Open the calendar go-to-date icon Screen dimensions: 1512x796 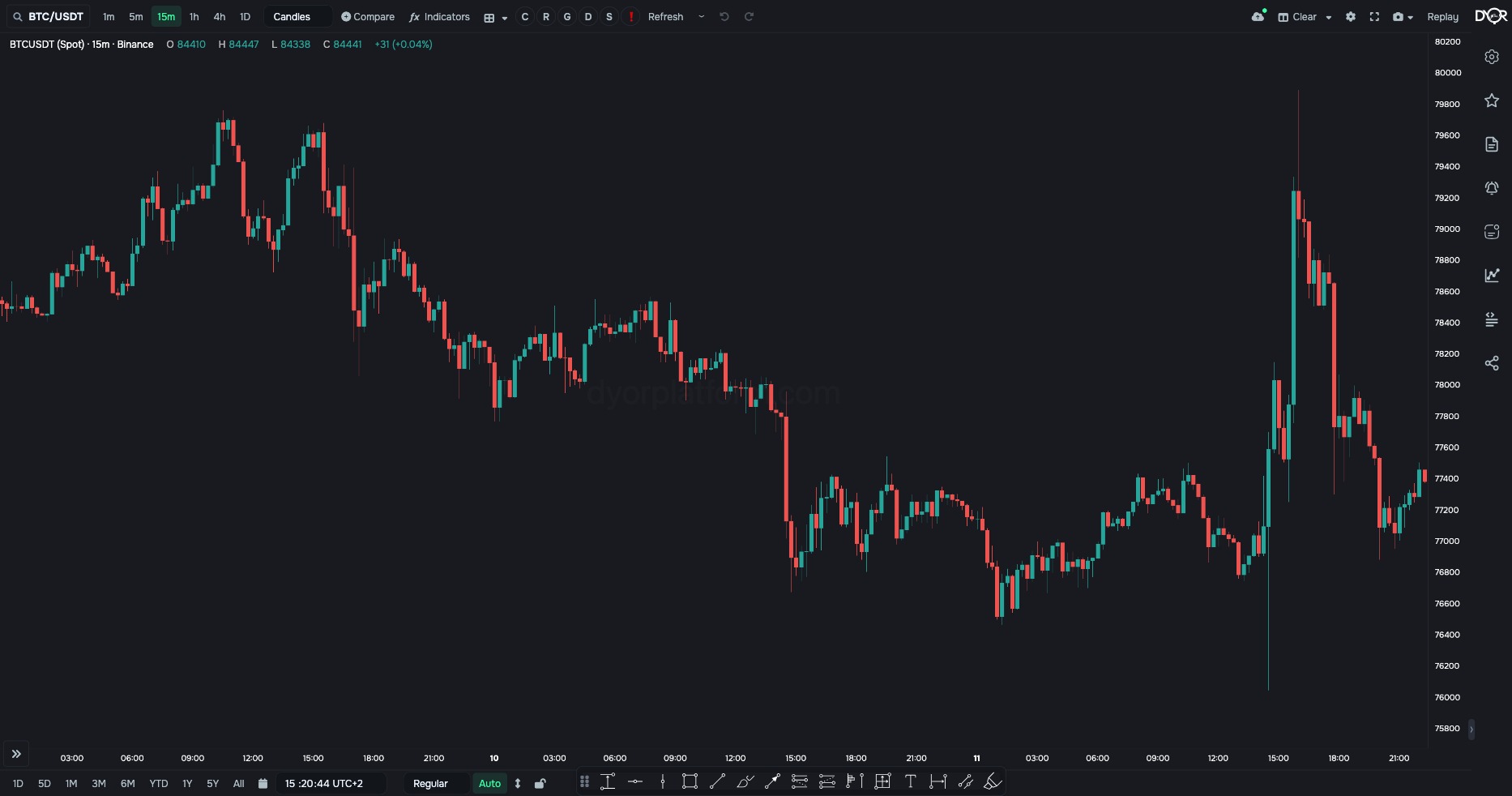tap(263, 784)
